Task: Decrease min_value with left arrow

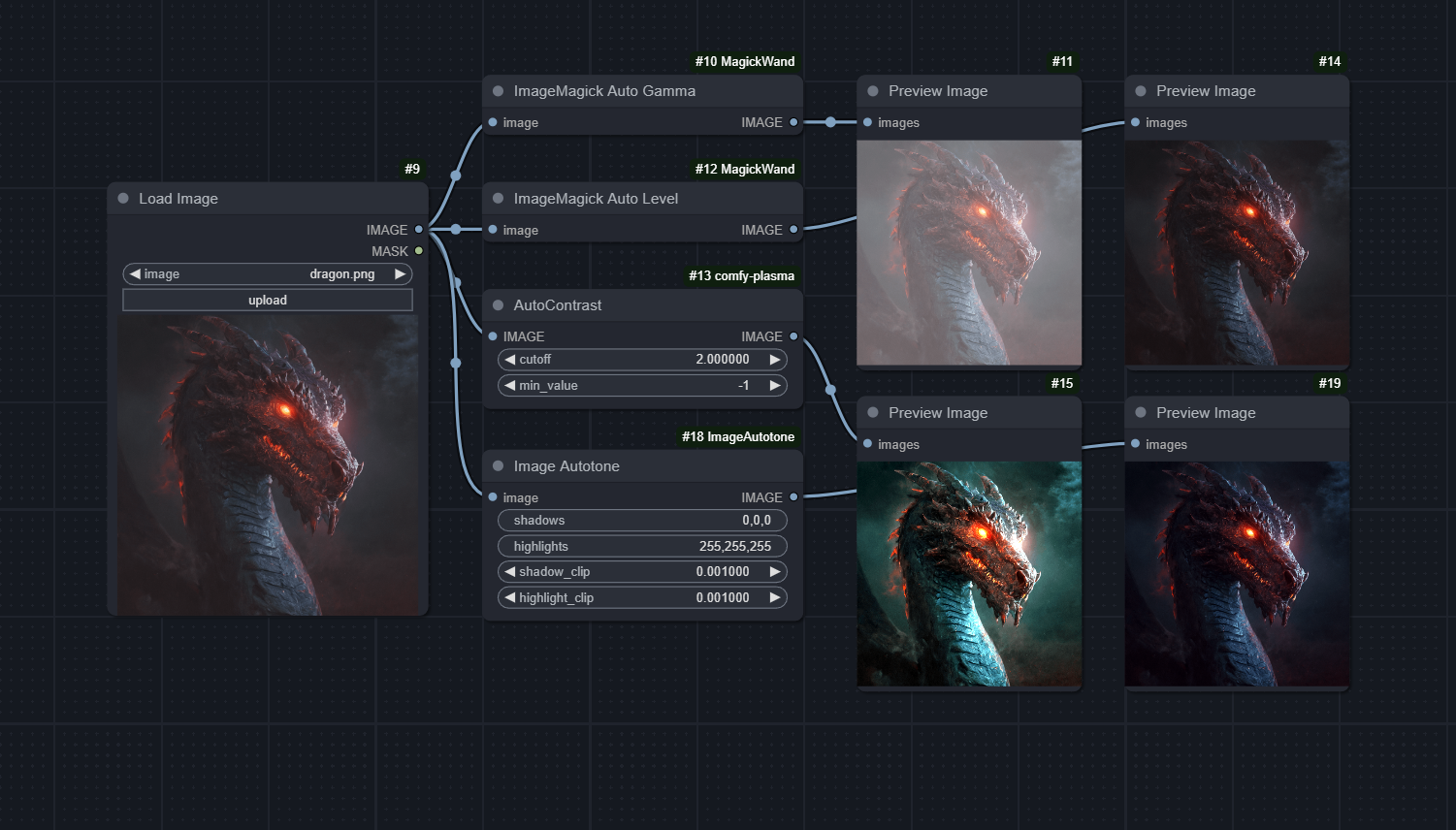Action: click(510, 386)
